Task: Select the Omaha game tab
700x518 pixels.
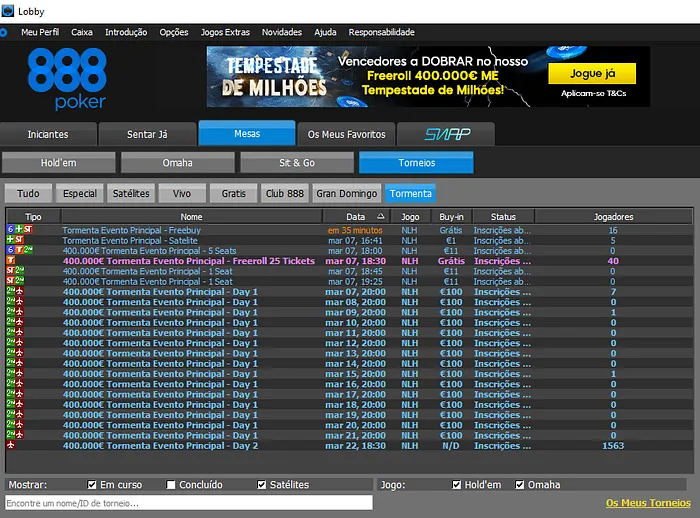Action: [178, 163]
